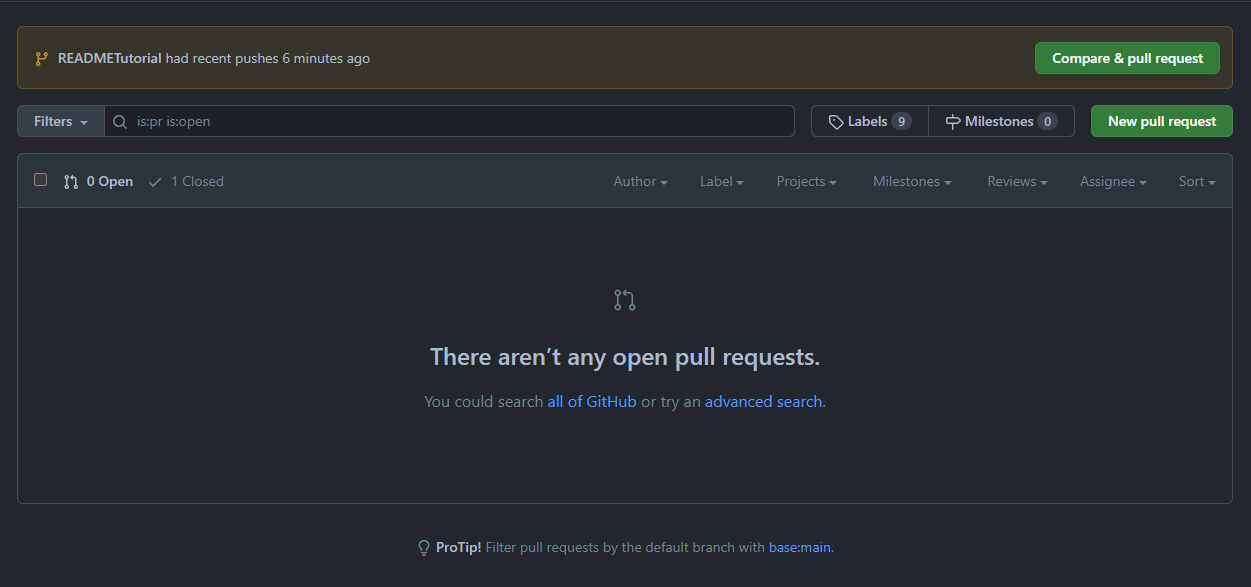Image resolution: width=1251 pixels, height=587 pixels.
Task: Click the magnifying glass in the search bar
Action: pos(119,121)
